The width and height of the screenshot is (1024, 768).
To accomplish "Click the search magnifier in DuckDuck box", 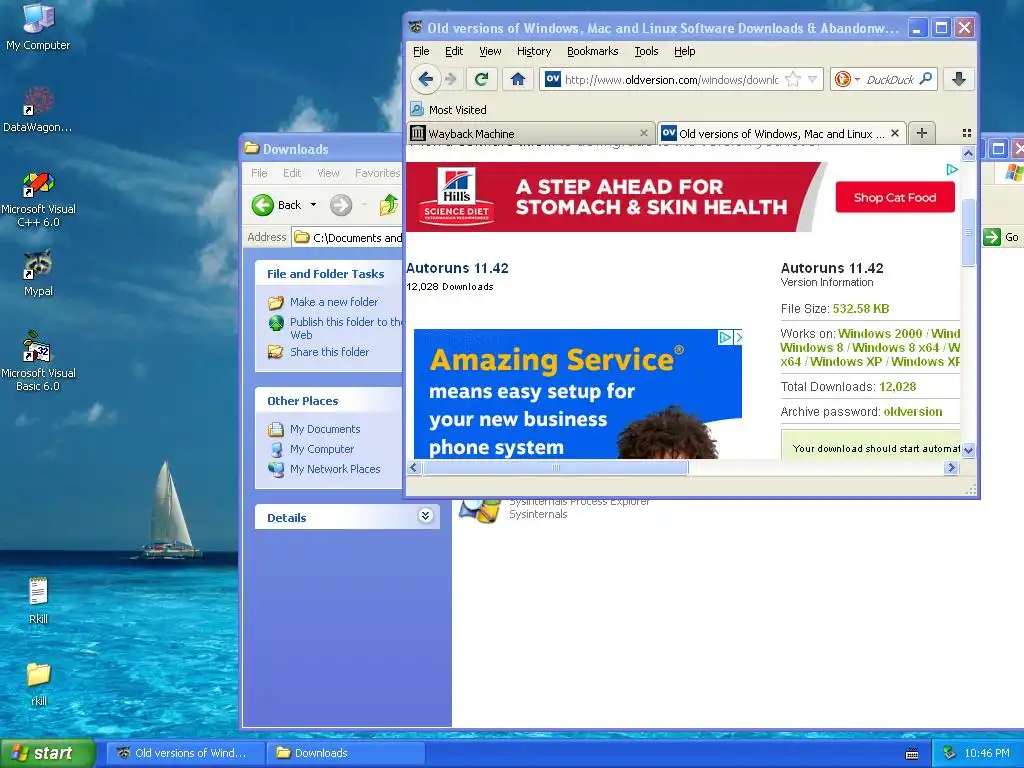I will [925, 79].
